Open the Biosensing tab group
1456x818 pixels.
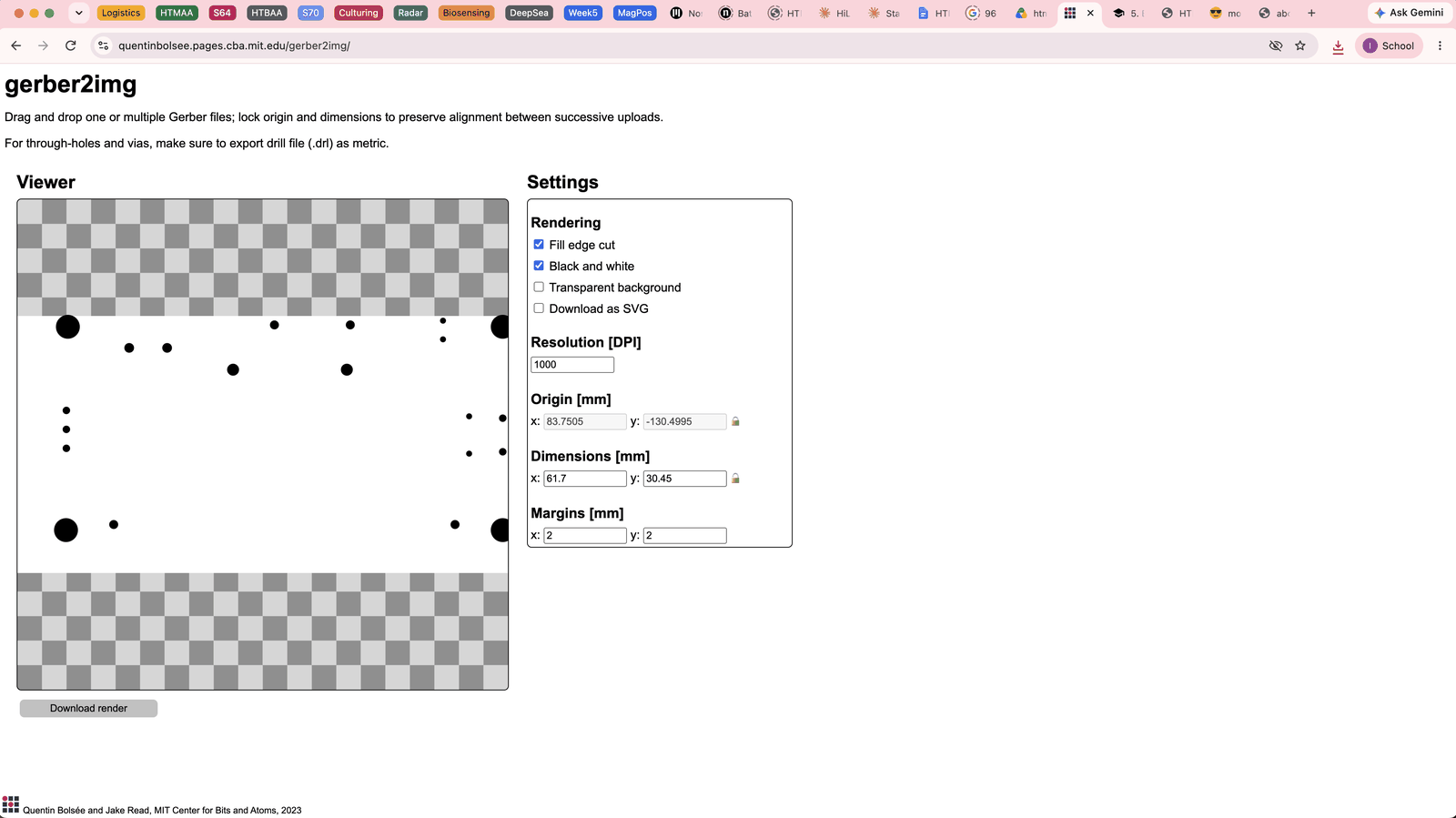pos(466,13)
